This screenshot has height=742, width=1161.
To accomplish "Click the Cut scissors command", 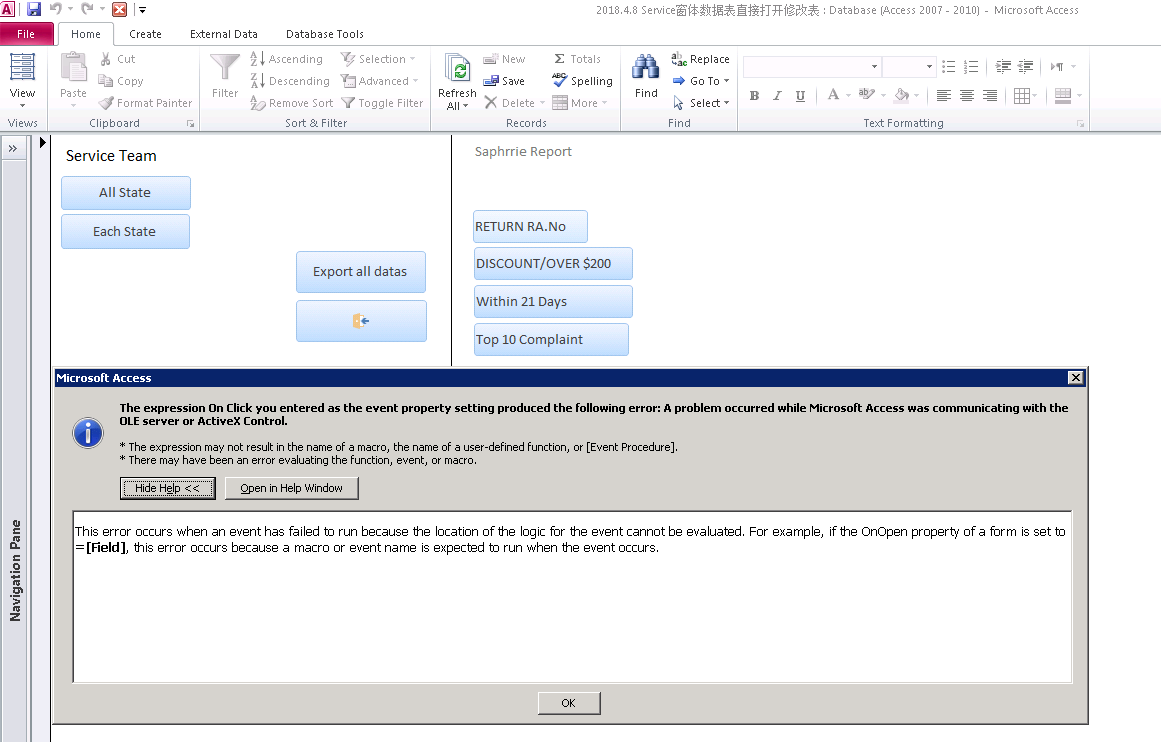I will 118,59.
